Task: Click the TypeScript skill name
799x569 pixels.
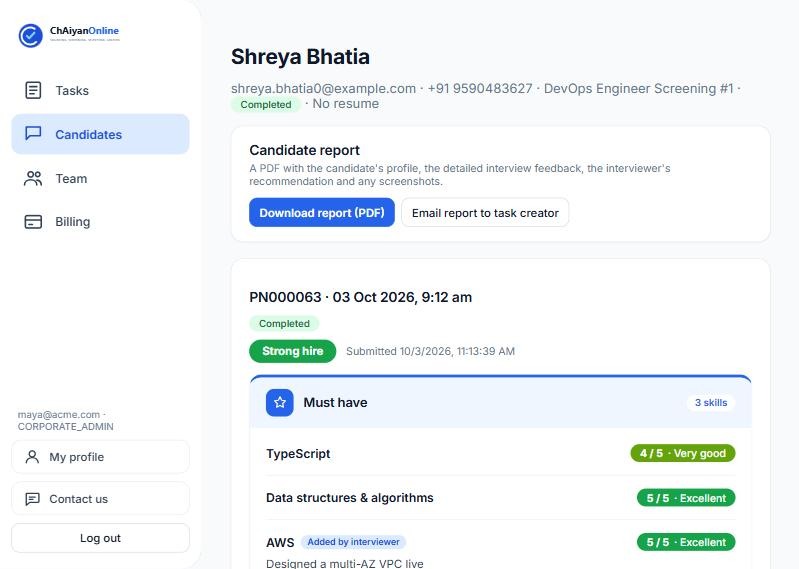Action: pyautogui.click(x=298, y=453)
